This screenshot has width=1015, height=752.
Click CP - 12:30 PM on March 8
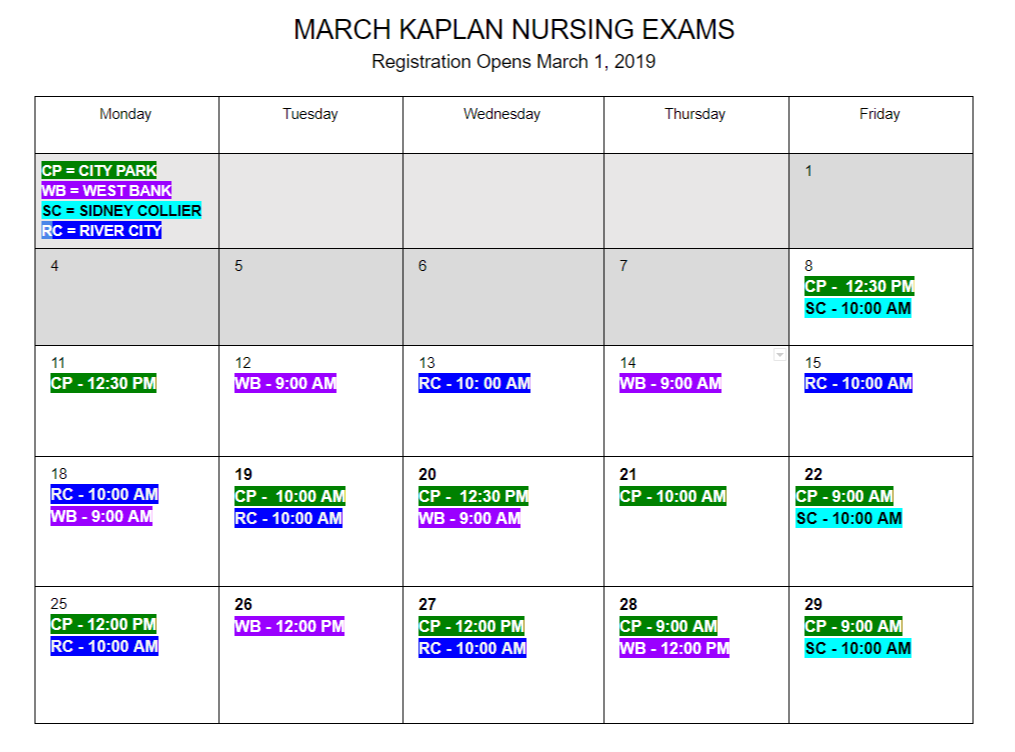coord(859,286)
